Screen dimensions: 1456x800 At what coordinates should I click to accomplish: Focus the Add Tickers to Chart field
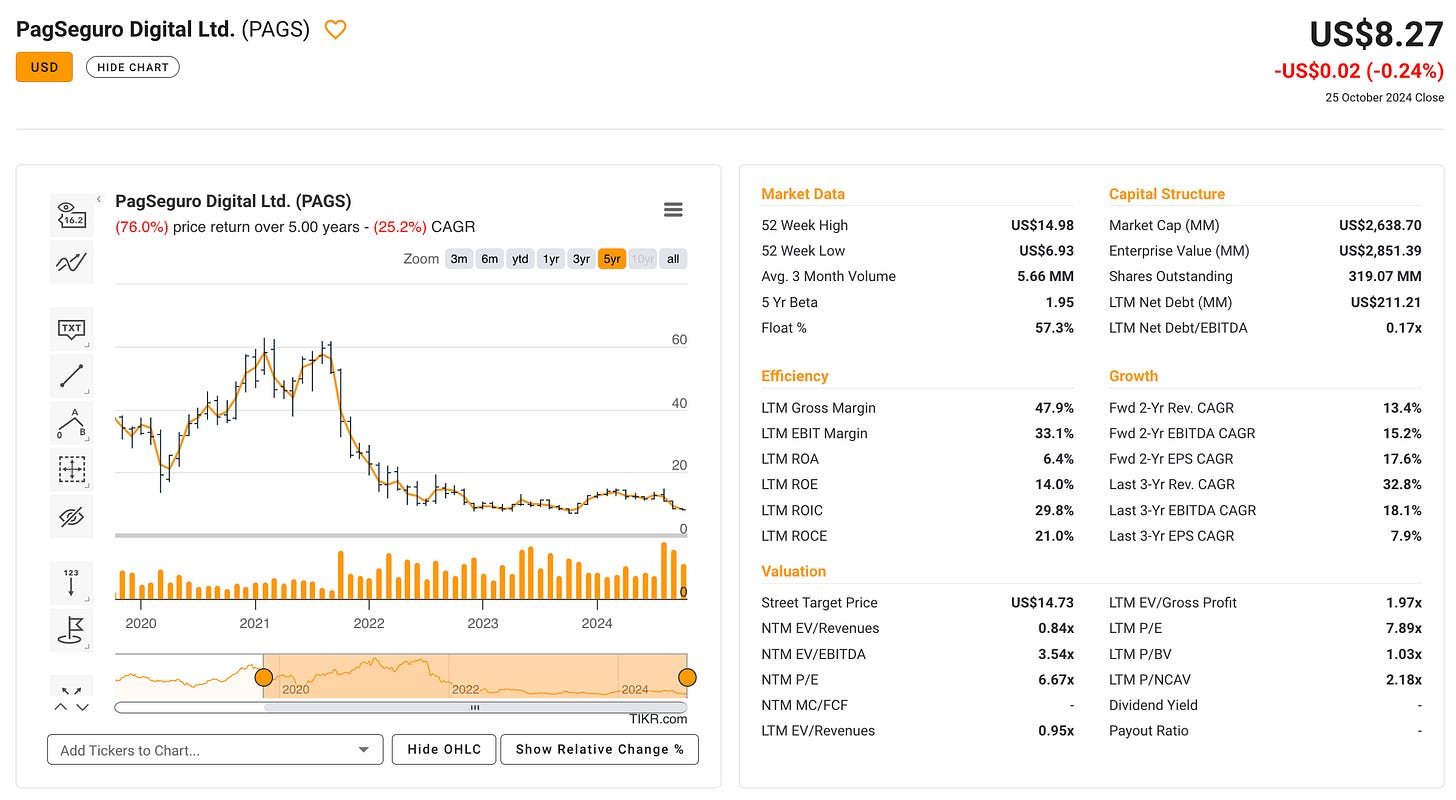pos(215,750)
